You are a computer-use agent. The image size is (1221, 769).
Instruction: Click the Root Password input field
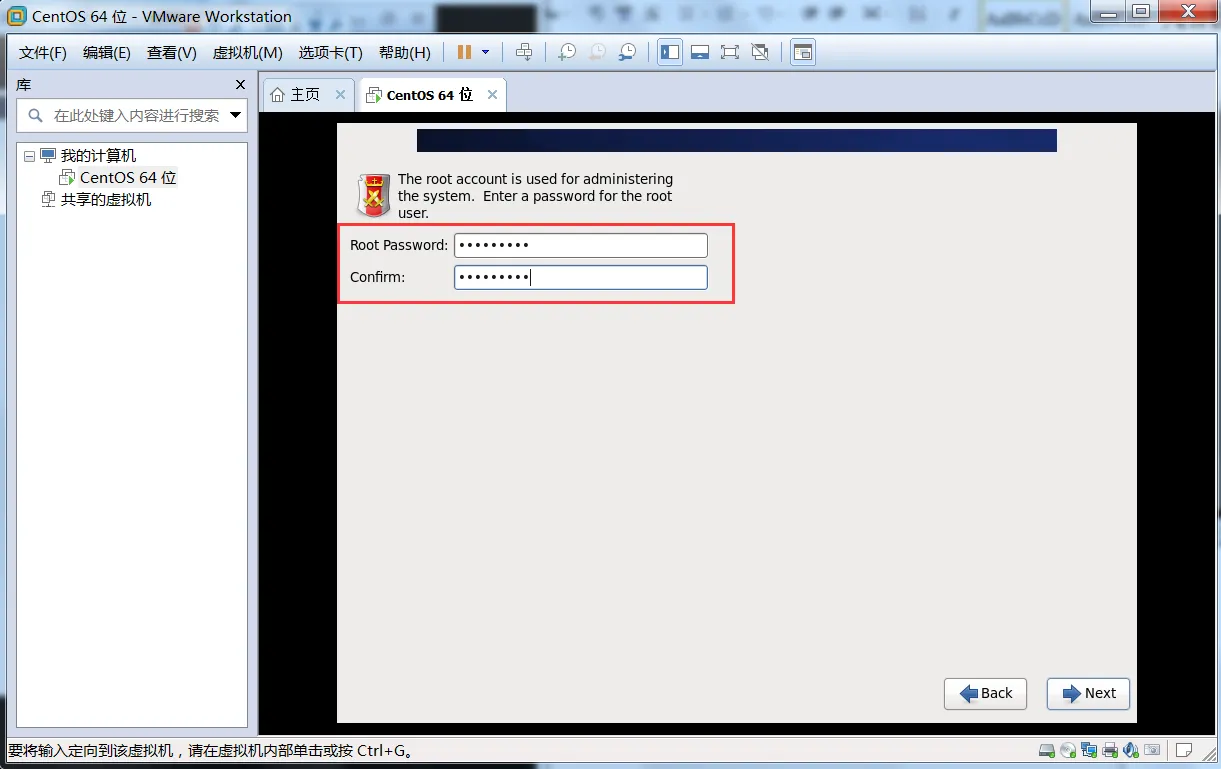[581, 245]
